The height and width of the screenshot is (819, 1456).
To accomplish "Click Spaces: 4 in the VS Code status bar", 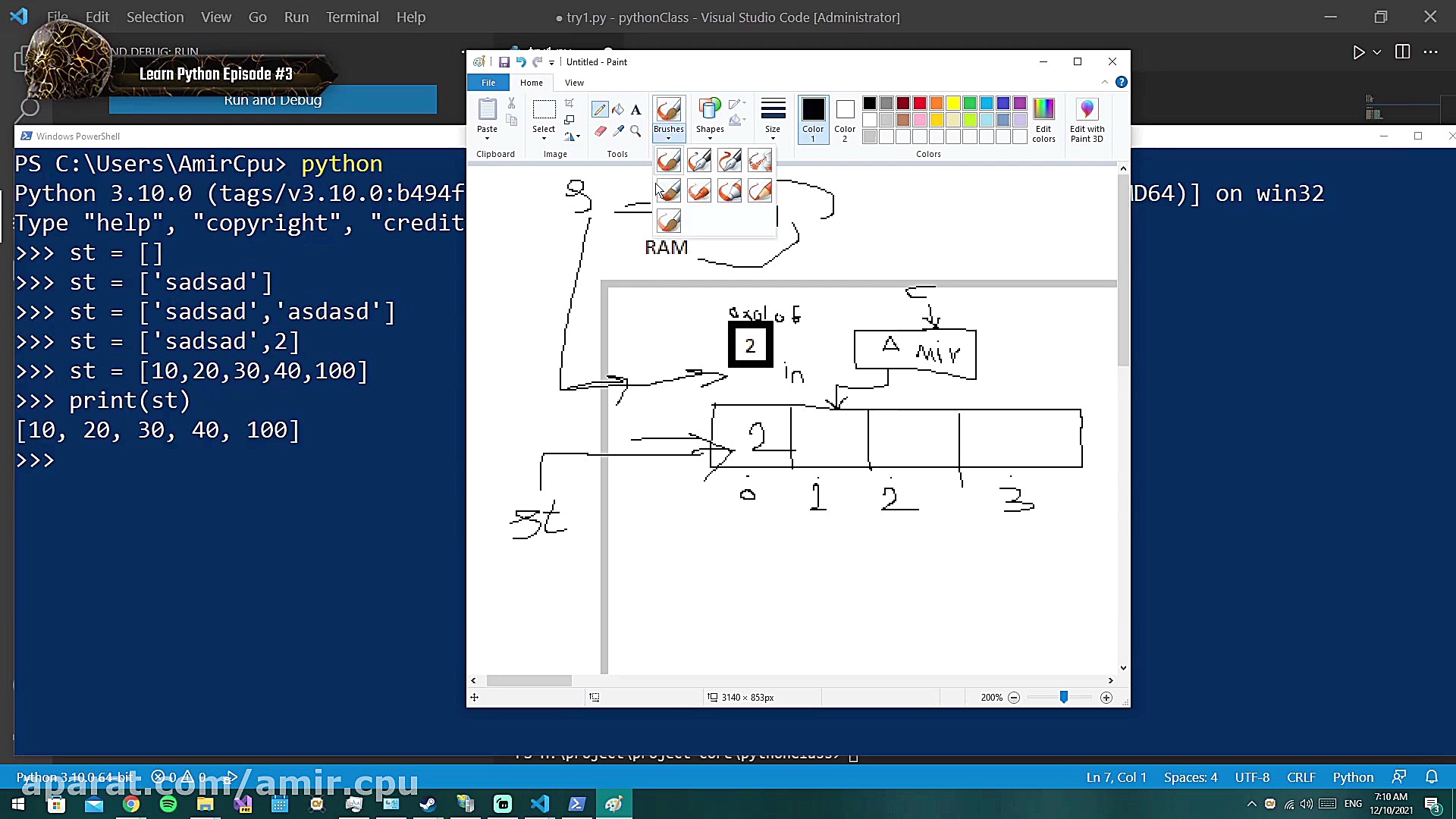I will (1191, 777).
